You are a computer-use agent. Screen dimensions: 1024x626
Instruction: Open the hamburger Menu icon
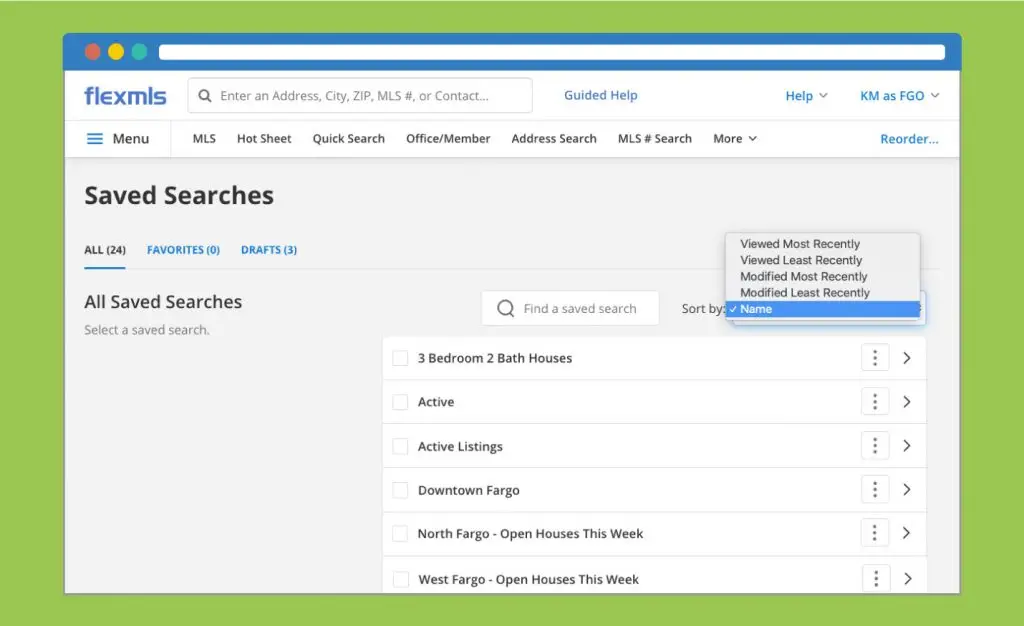pyautogui.click(x=95, y=139)
